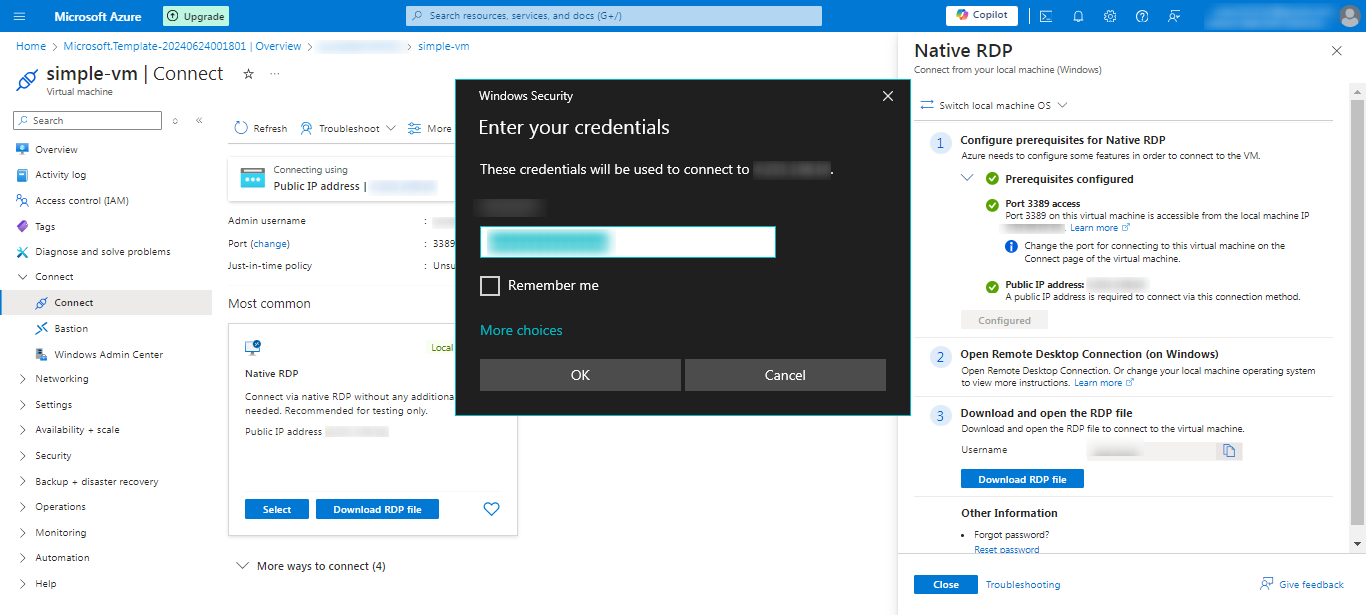
Task: Click the Upgrade button
Action: click(196, 16)
